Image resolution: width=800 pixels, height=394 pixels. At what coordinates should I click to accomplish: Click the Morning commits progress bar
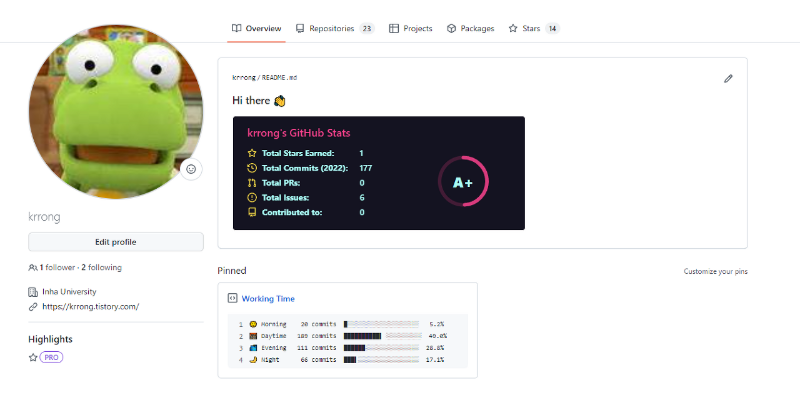(x=381, y=324)
